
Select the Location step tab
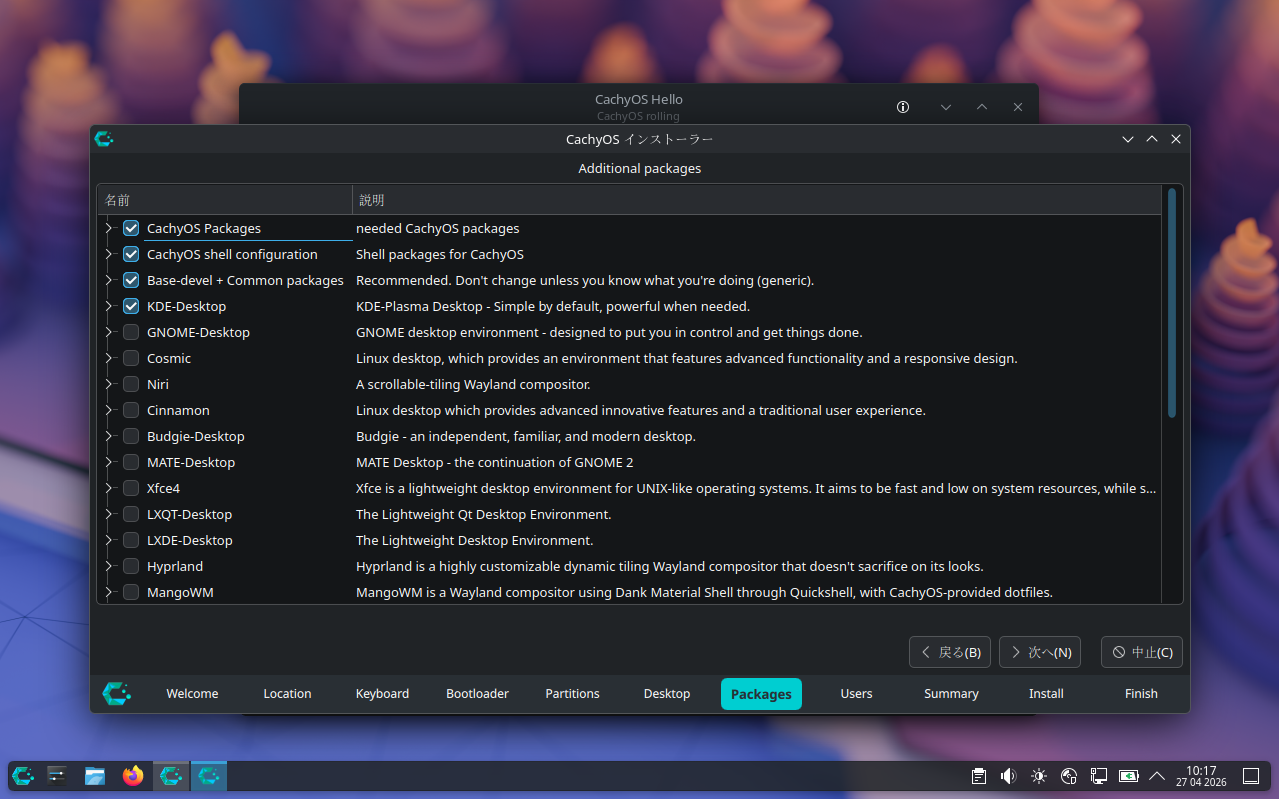tap(287, 693)
